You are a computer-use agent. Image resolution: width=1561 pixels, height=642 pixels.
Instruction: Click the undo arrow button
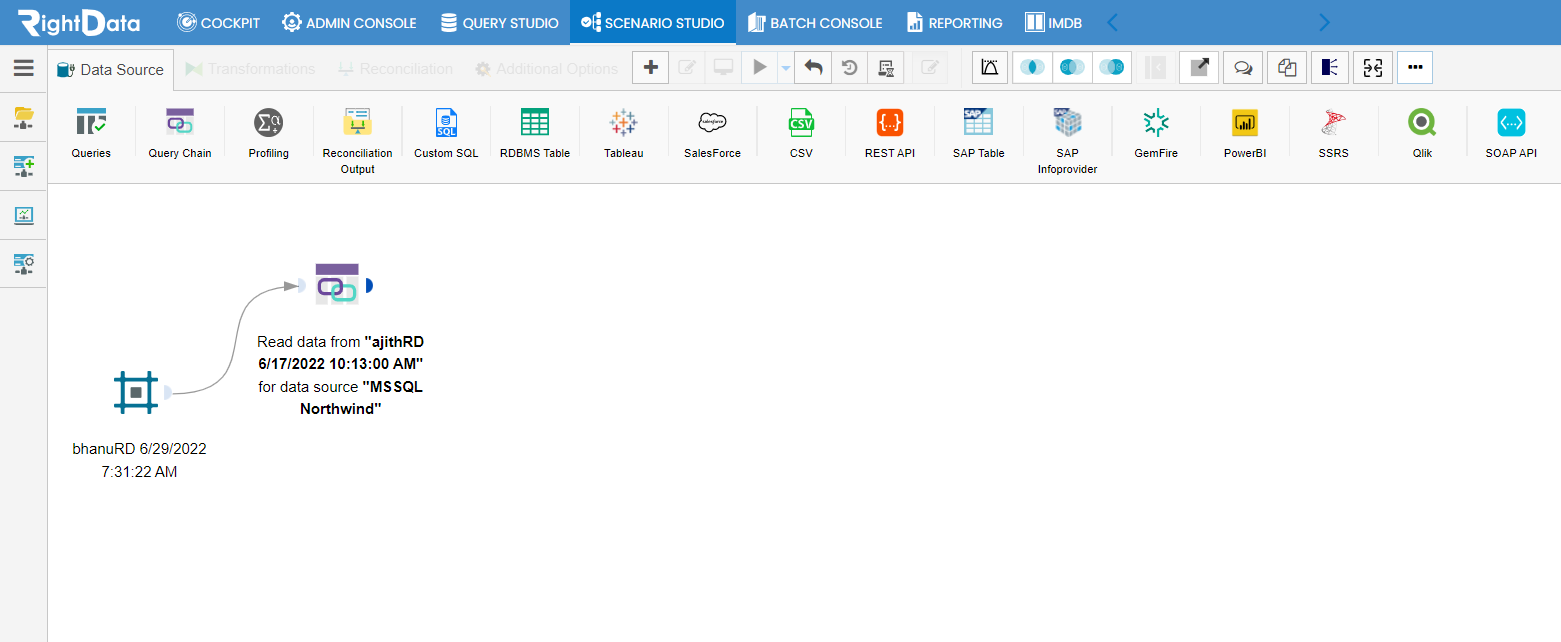(x=814, y=68)
